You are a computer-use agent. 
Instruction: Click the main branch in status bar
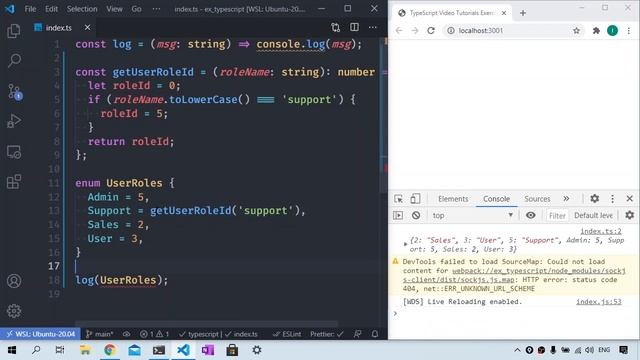[100, 334]
